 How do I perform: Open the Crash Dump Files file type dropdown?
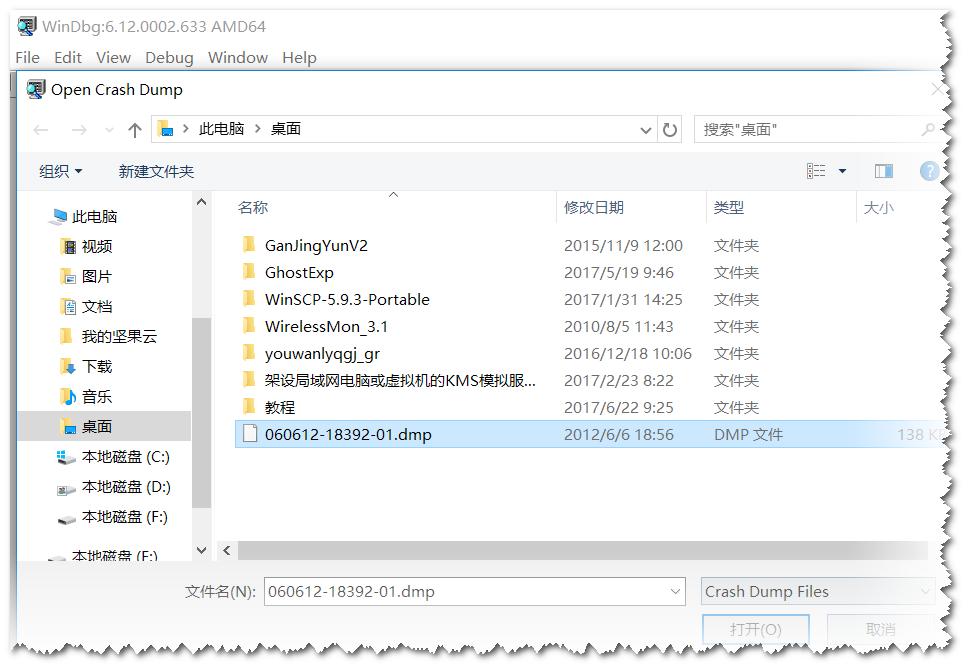pos(817,591)
